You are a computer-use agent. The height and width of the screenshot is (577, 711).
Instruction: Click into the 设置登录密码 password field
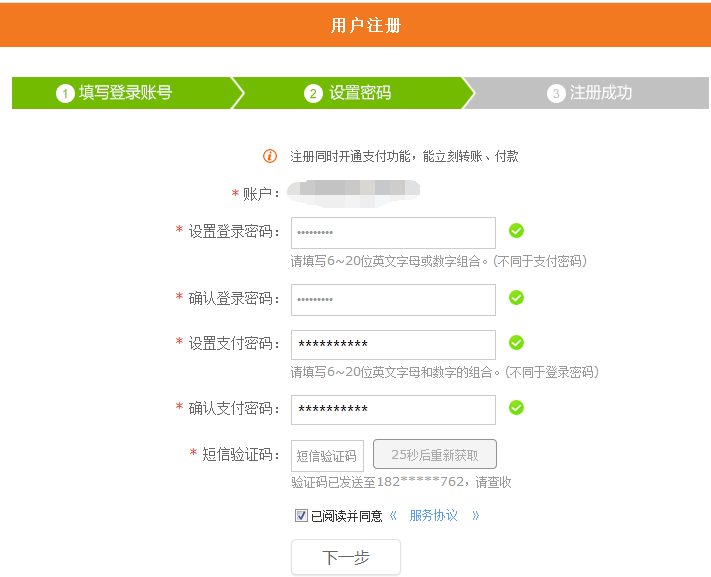coord(393,232)
